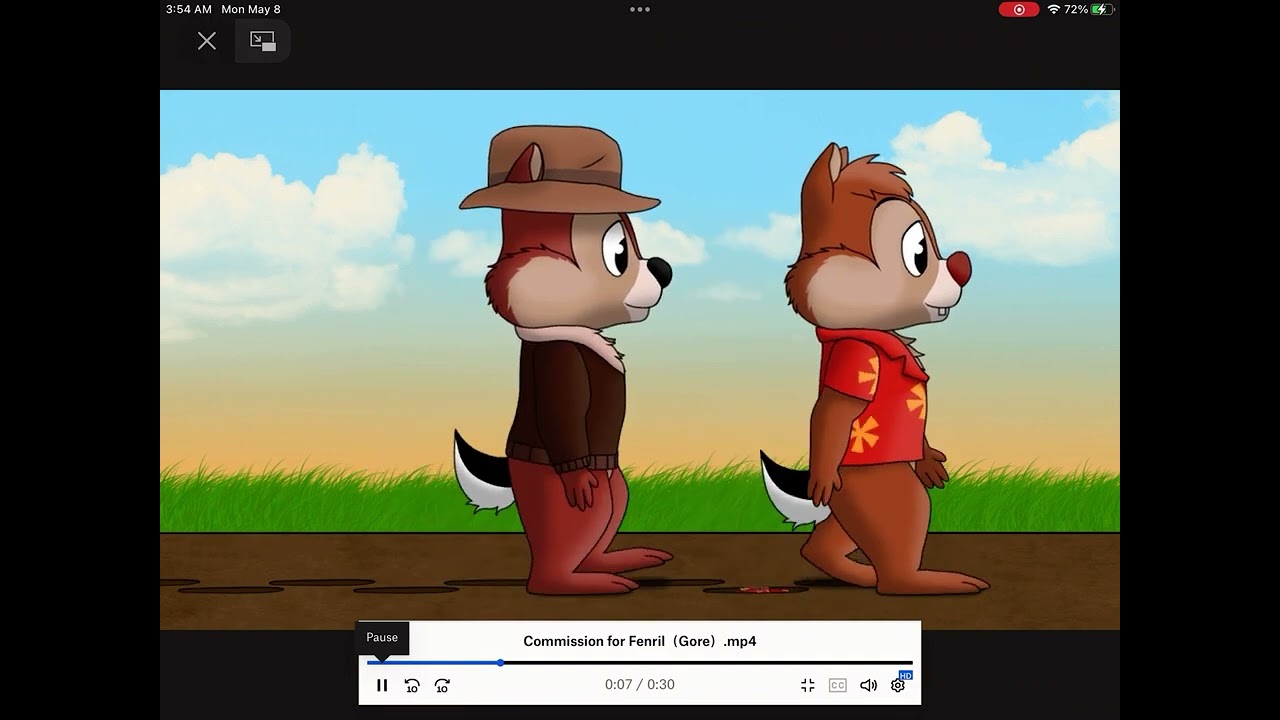
Task: Close the video viewer with the X
Action: pos(207,41)
